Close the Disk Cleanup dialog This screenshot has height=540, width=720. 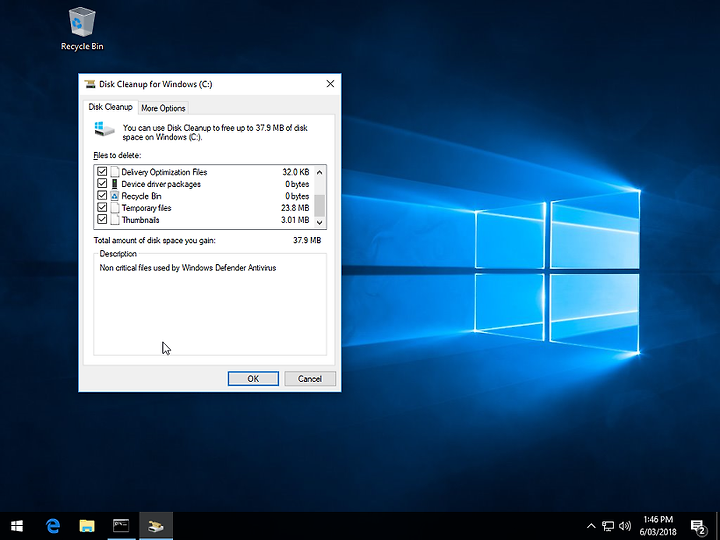[330, 84]
